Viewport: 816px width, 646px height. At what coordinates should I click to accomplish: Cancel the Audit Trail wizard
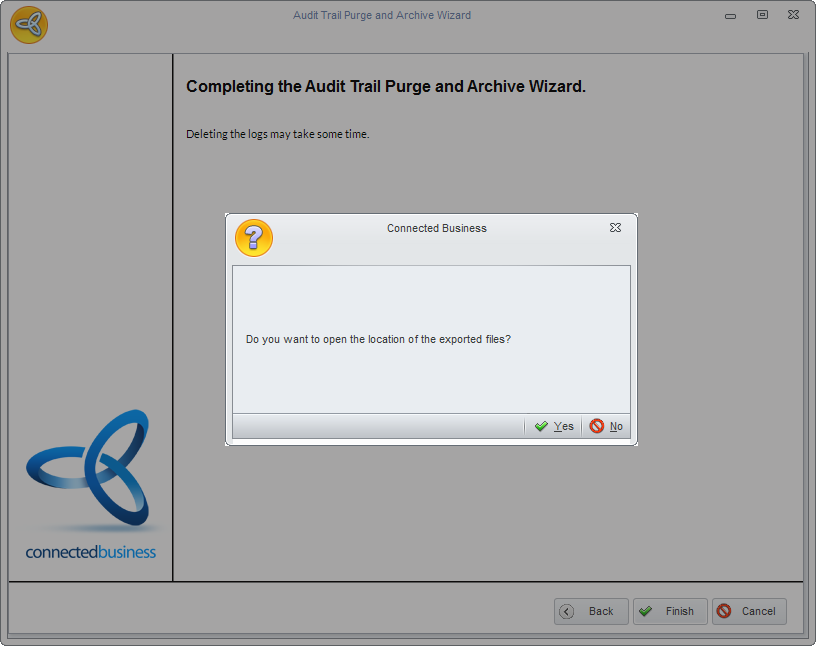click(749, 611)
